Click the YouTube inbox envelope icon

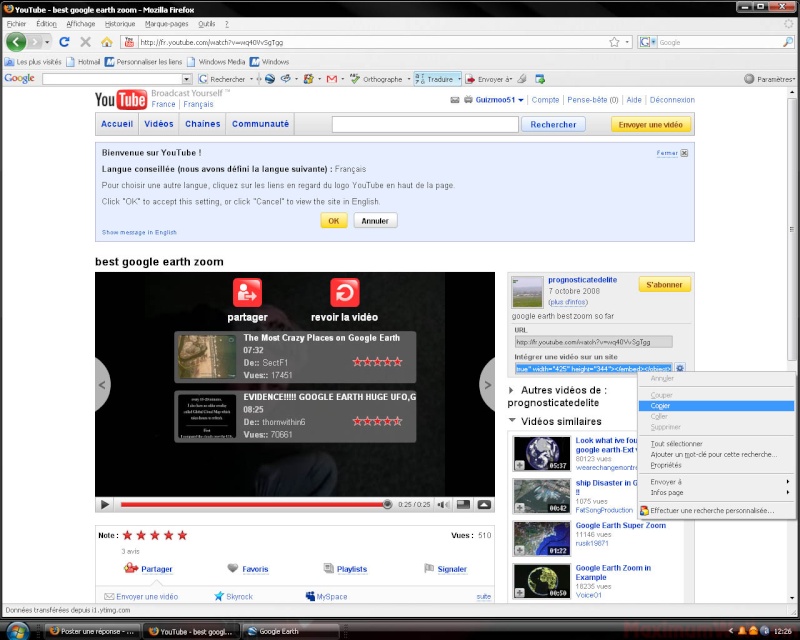[x=455, y=100]
